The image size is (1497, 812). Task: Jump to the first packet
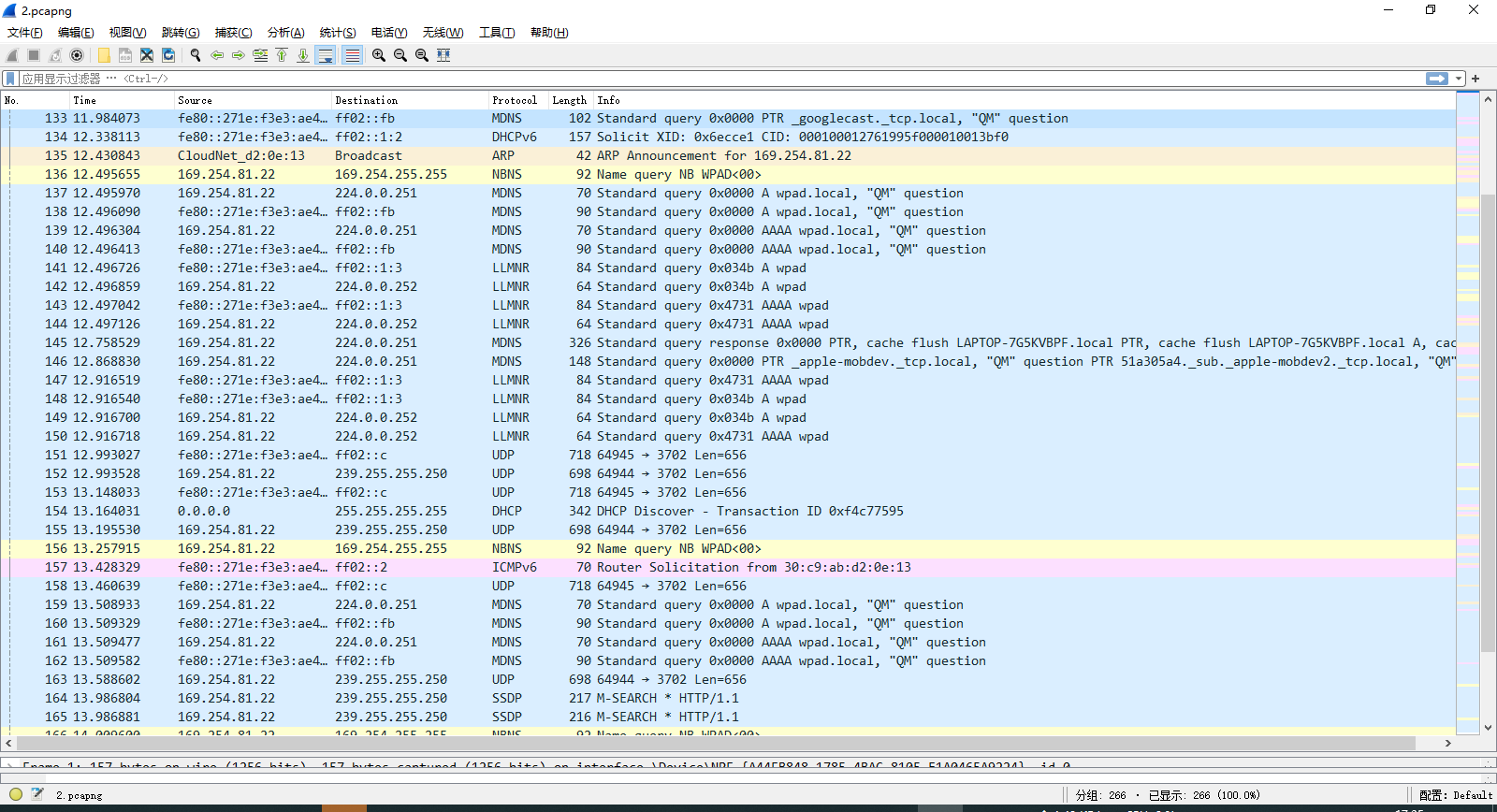pos(282,55)
